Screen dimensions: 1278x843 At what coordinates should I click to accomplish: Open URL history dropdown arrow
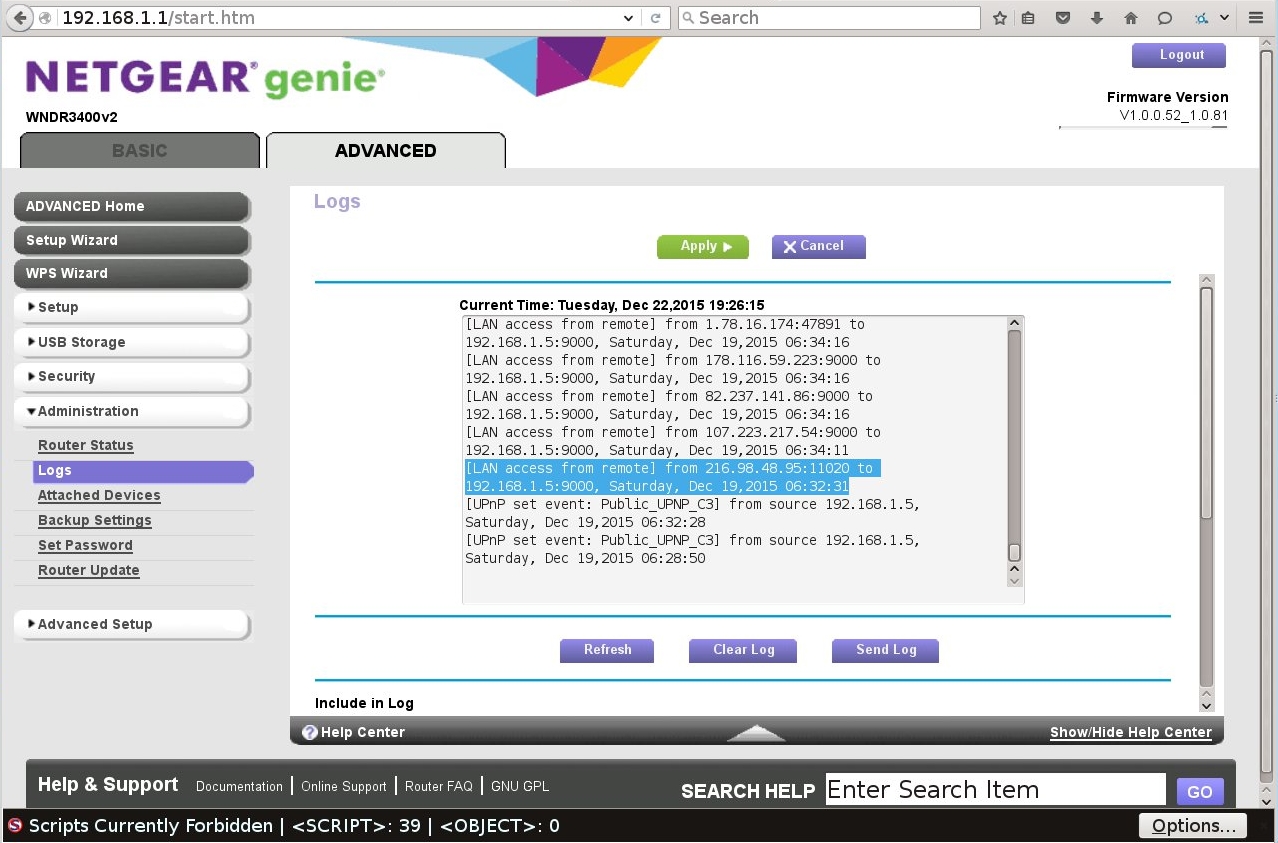pyautogui.click(x=628, y=18)
